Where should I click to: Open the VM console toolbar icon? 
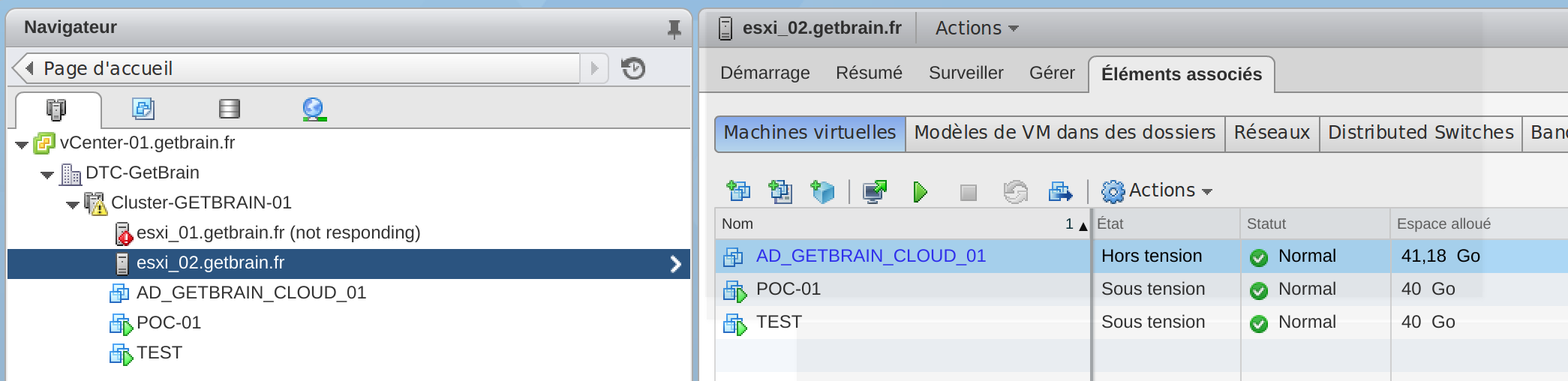tap(875, 191)
